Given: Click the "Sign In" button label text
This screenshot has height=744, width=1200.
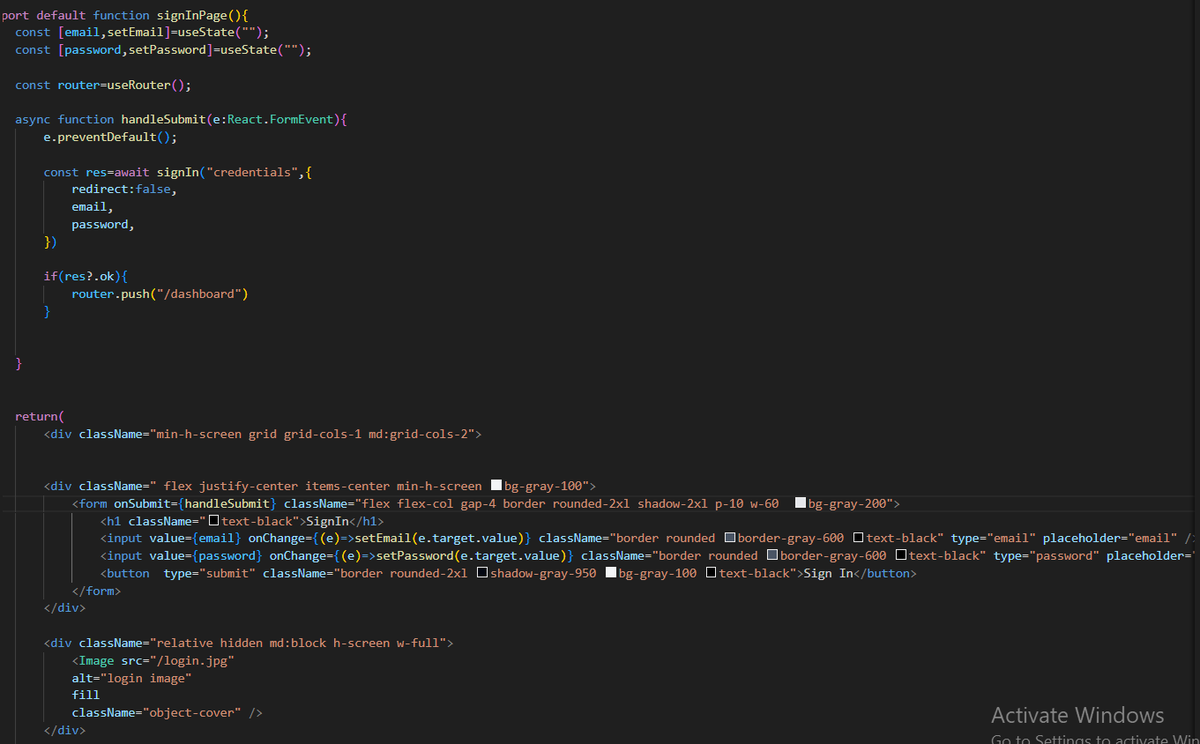Looking at the screenshot, I should [828, 573].
